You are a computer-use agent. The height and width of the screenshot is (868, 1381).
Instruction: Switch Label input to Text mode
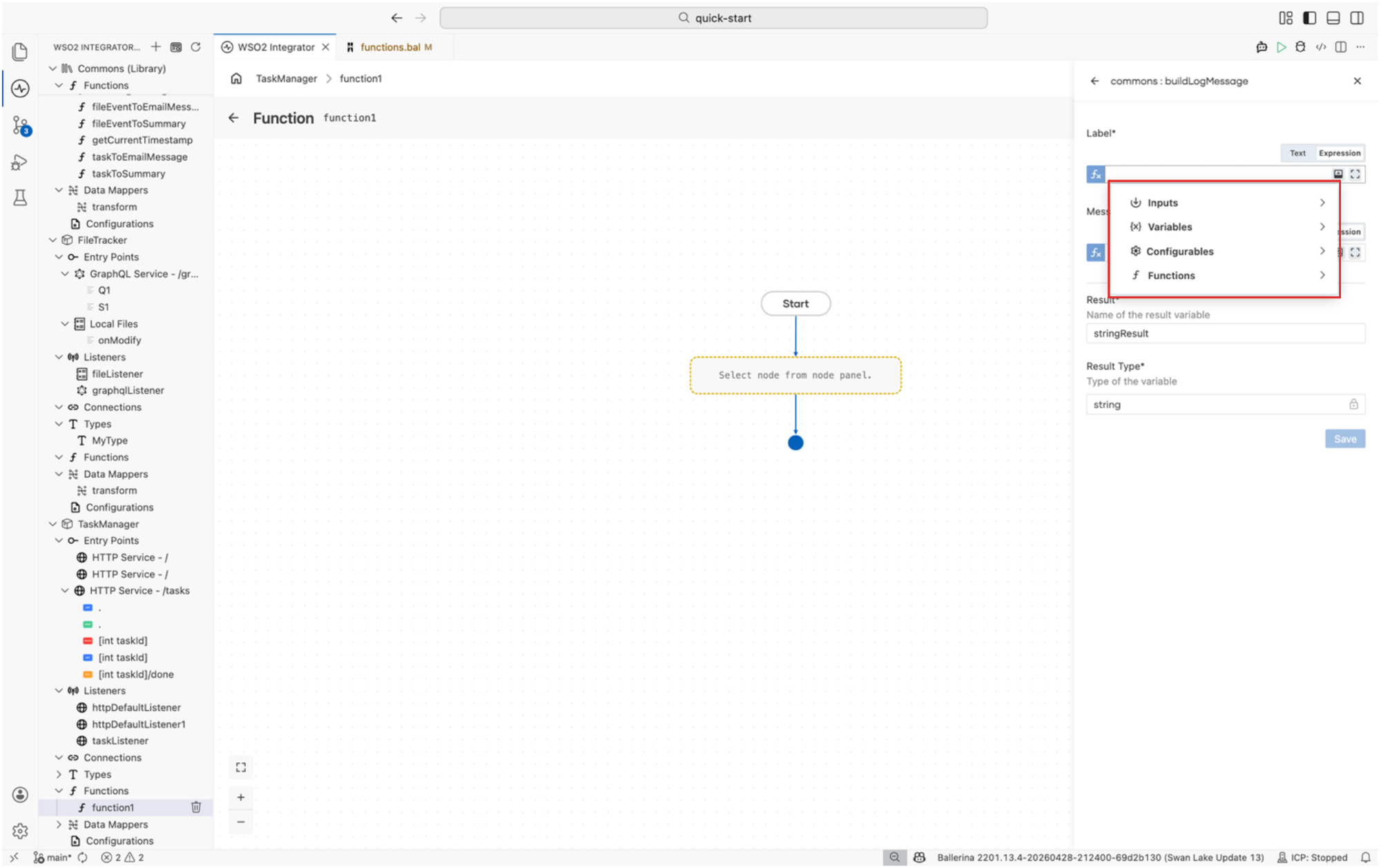click(x=1297, y=153)
